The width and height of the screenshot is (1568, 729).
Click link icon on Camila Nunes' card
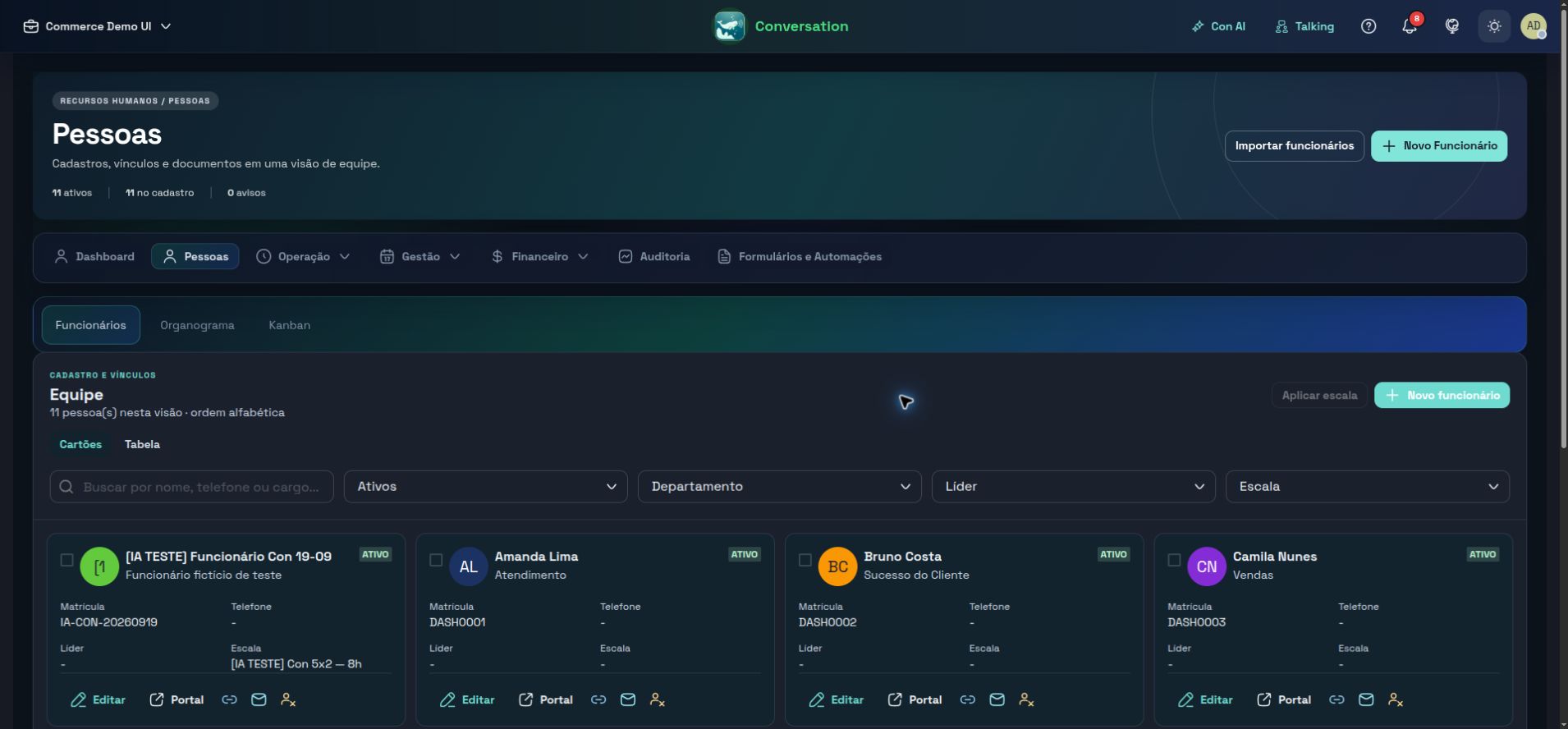[1336, 699]
